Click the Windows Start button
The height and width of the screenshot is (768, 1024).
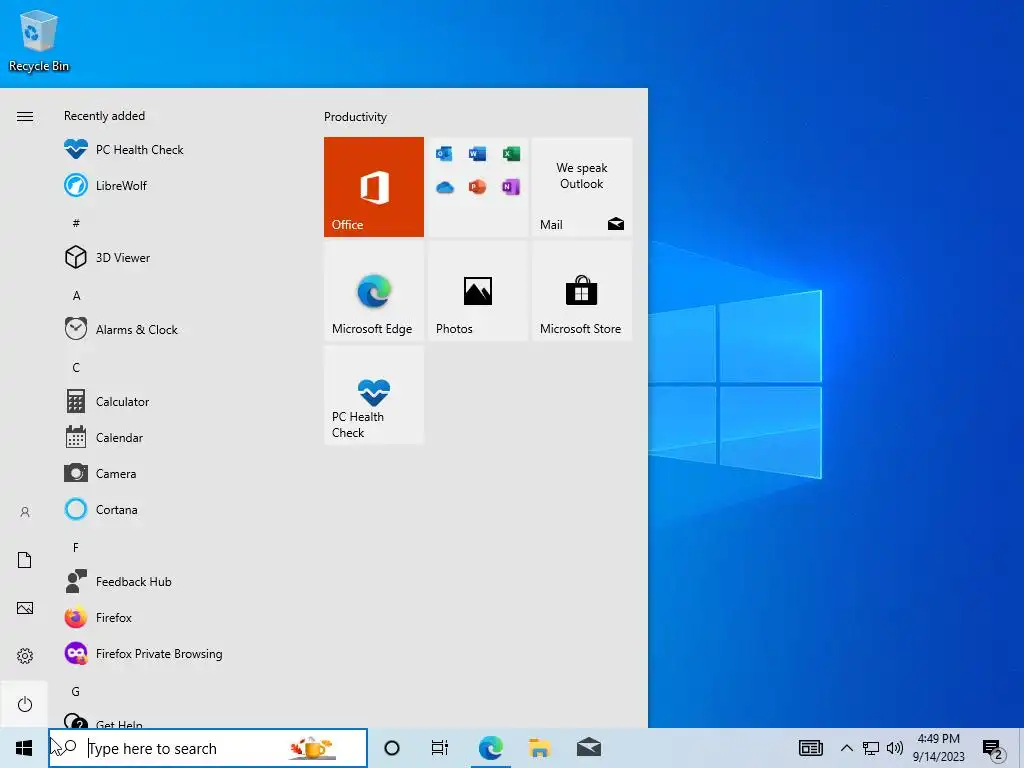click(x=24, y=748)
